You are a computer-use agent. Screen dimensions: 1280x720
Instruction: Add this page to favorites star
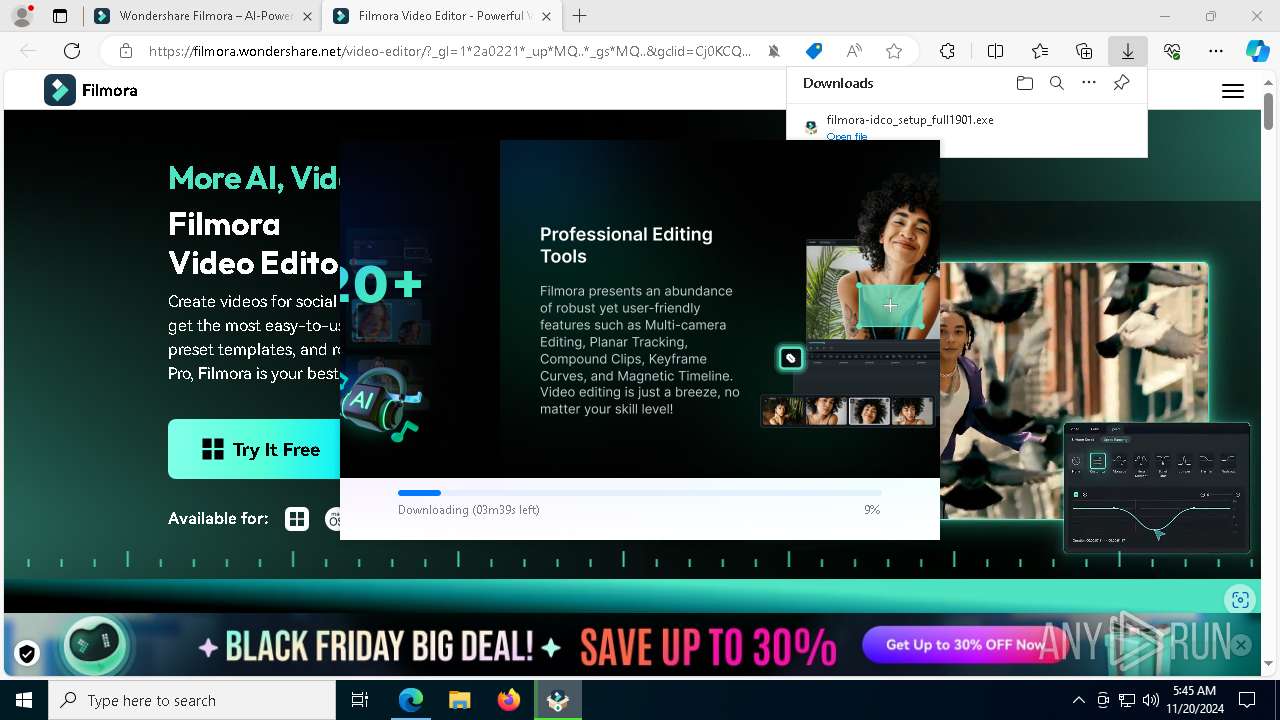tap(894, 51)
